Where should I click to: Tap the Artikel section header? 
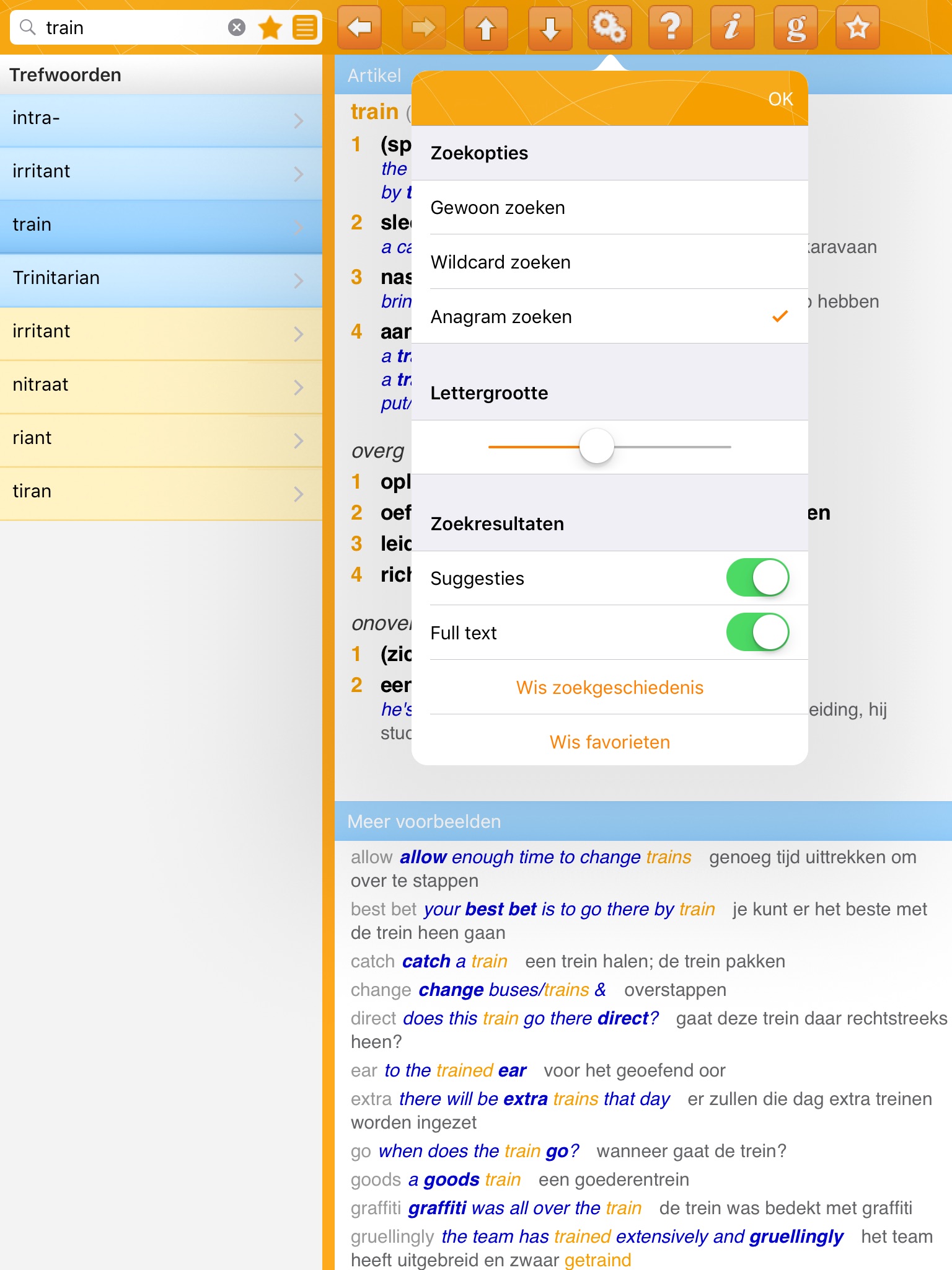[x=374, y=76]
